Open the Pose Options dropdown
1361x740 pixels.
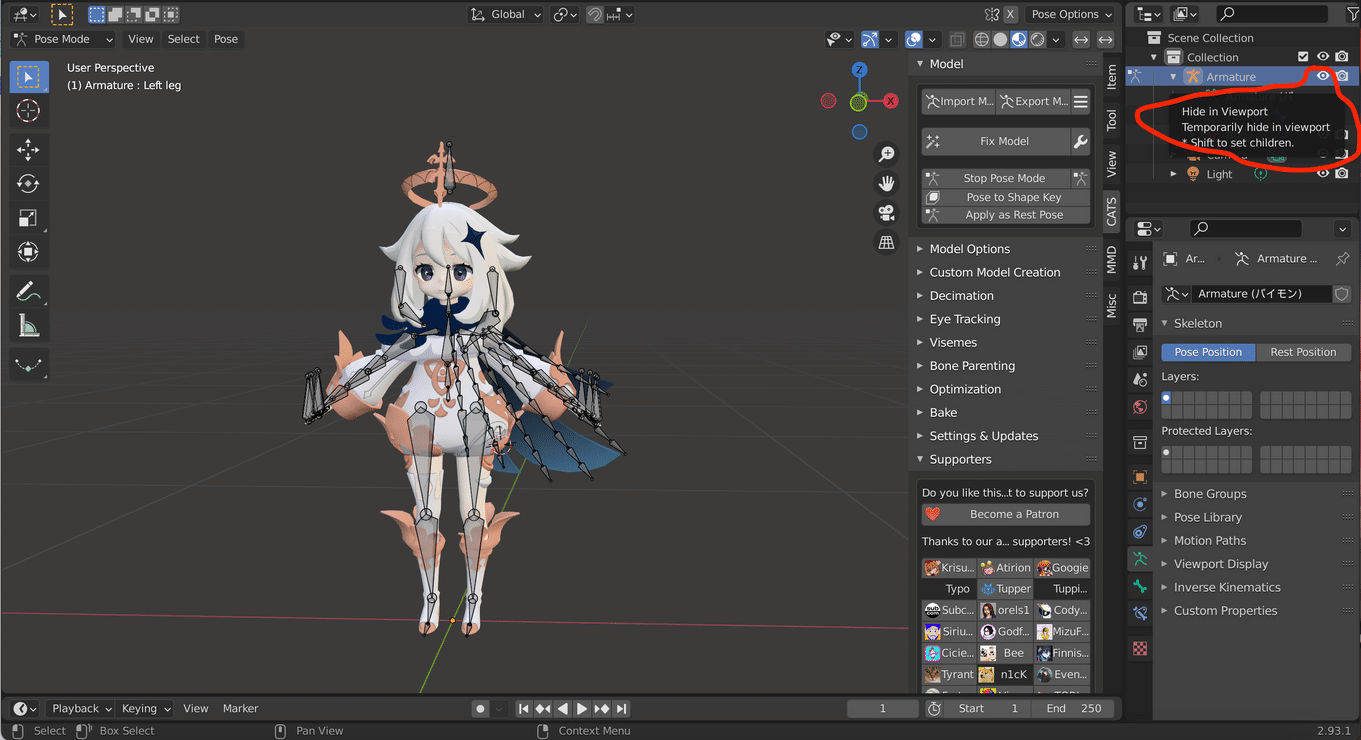1070,13
